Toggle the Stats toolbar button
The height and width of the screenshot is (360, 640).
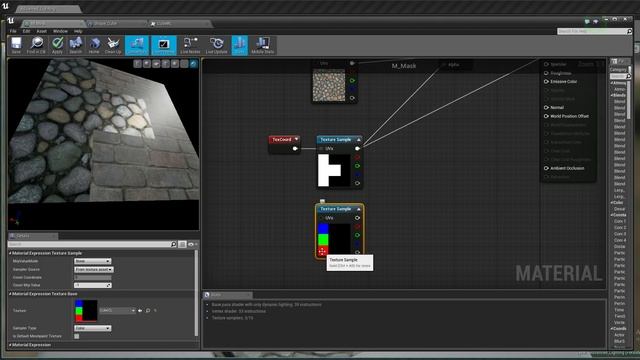point(240,45)
